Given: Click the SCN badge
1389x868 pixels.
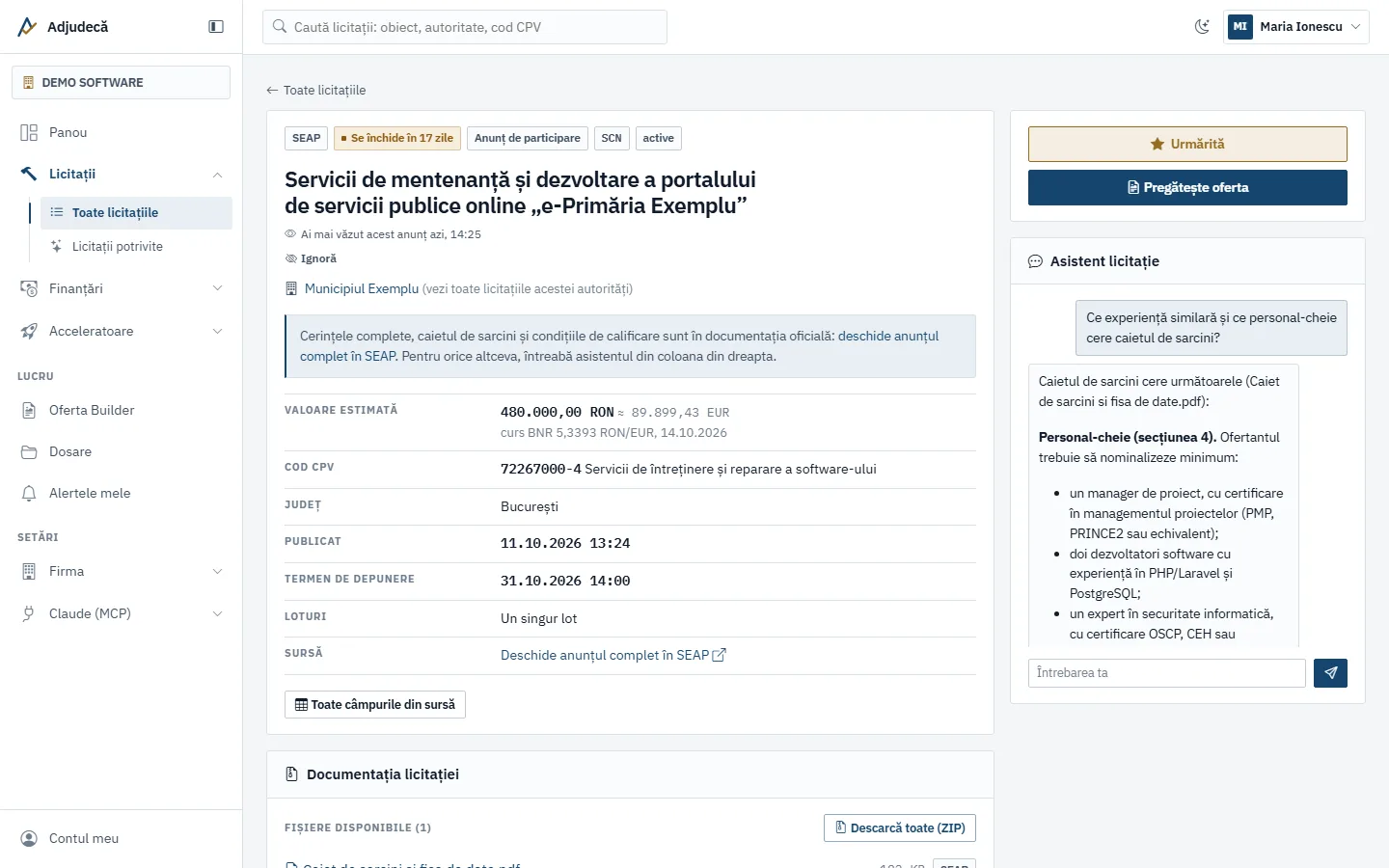Looking at the screenshot, I should (612, 138).
